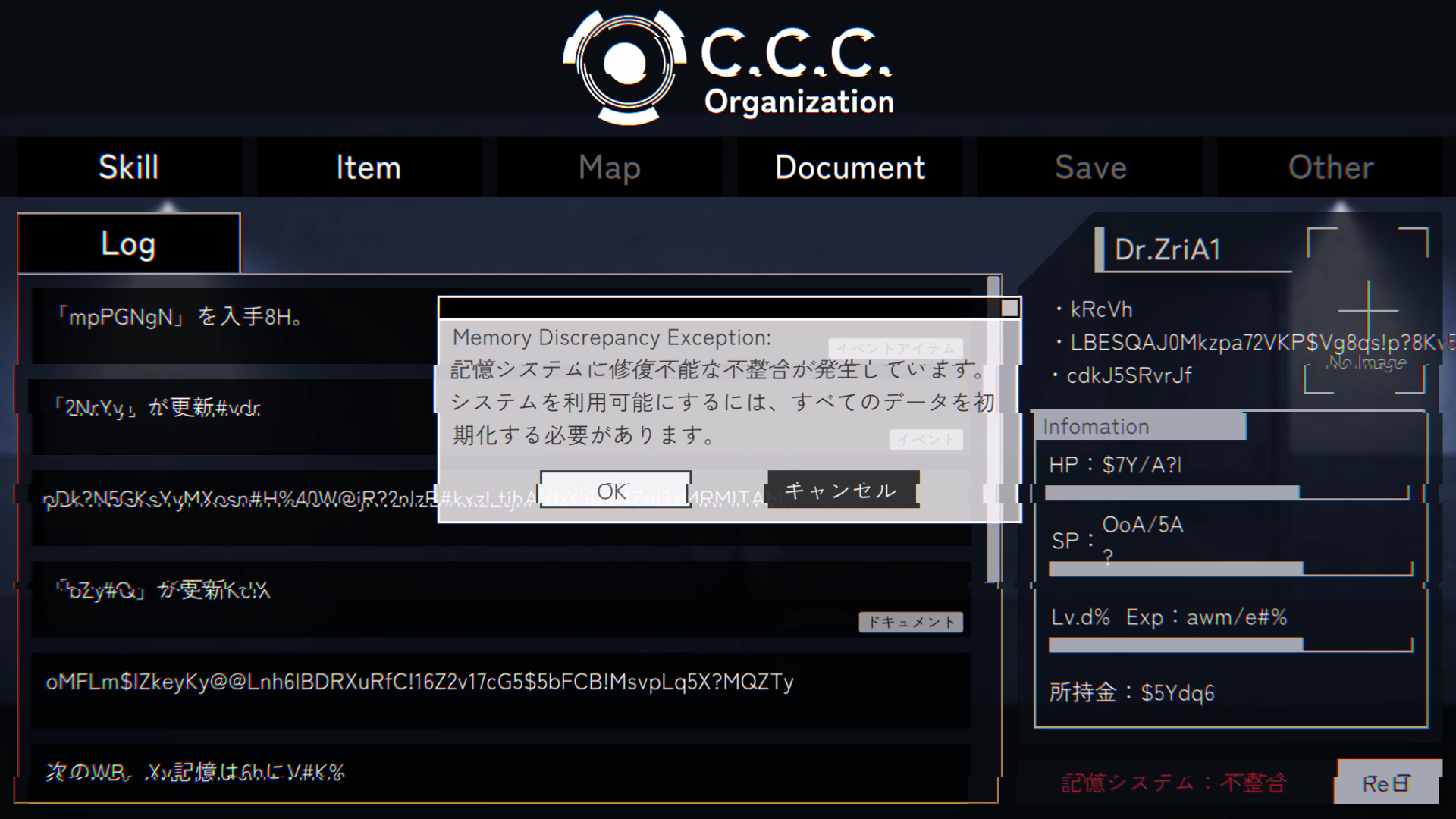The height and width of the screenshot is (819, 1456).
Task: Open the Document tab
Action: coord(849,167)
